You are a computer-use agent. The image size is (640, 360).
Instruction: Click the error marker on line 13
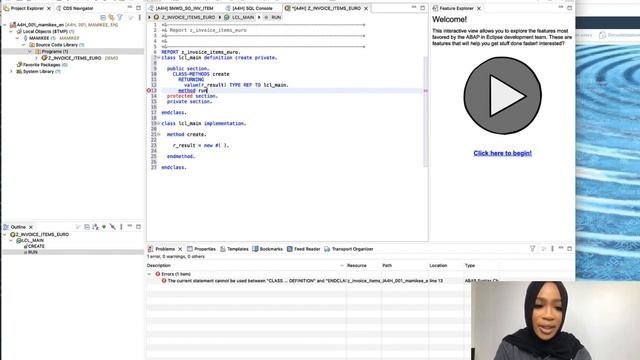click(149, 91)
